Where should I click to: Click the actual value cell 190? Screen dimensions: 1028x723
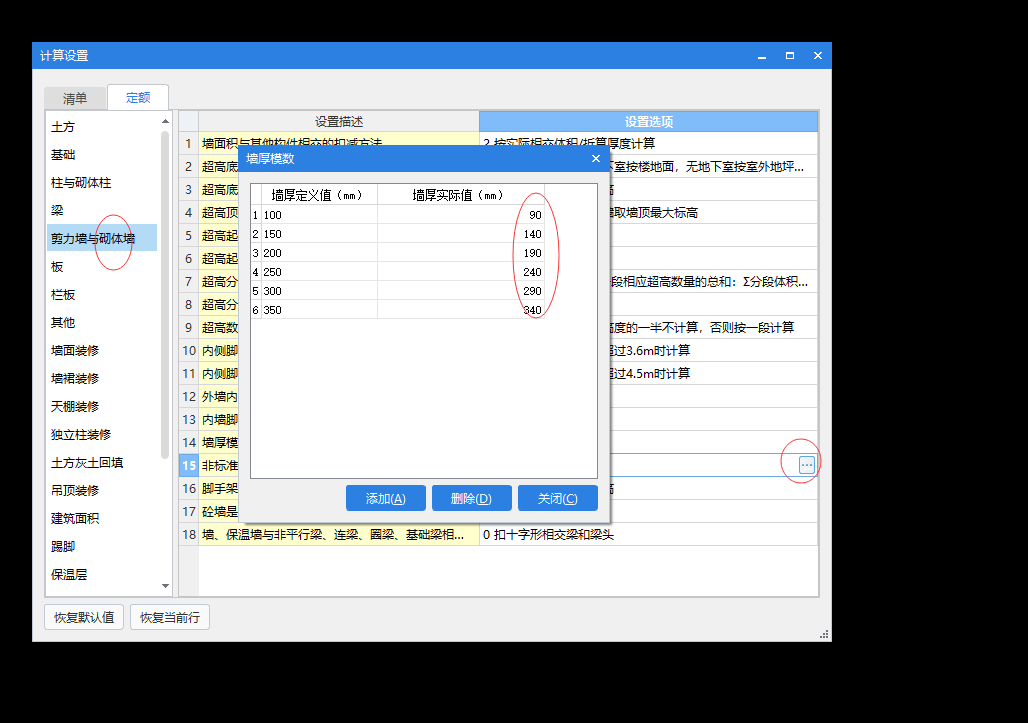[461, 253]
